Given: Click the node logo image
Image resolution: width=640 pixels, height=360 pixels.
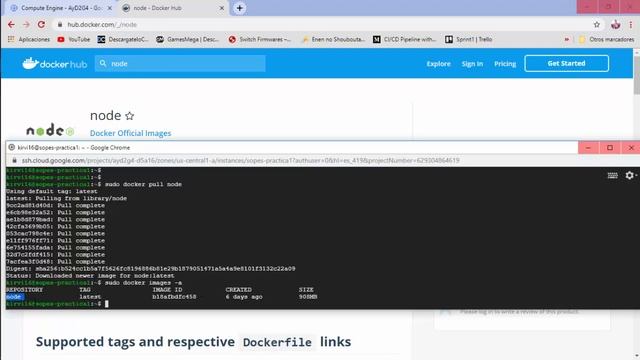Looking at the screenshot, I should point(50,130).
